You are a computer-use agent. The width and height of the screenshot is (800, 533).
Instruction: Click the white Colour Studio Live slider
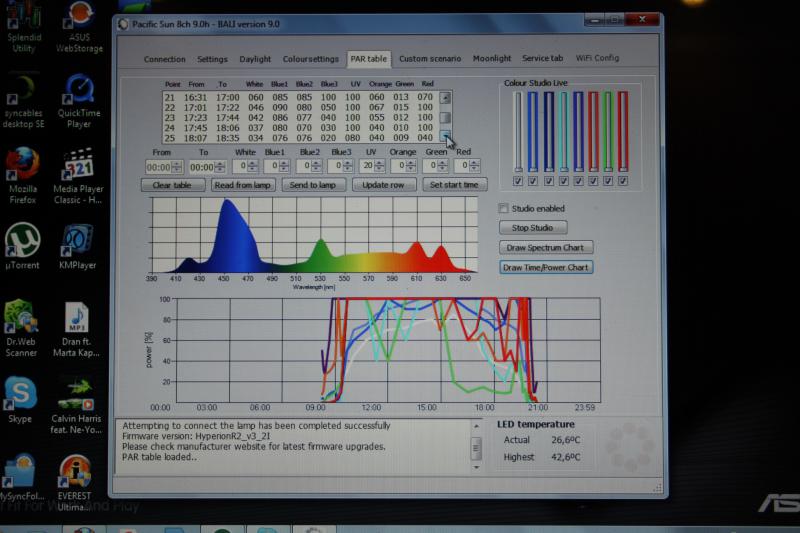coord(518,132)
